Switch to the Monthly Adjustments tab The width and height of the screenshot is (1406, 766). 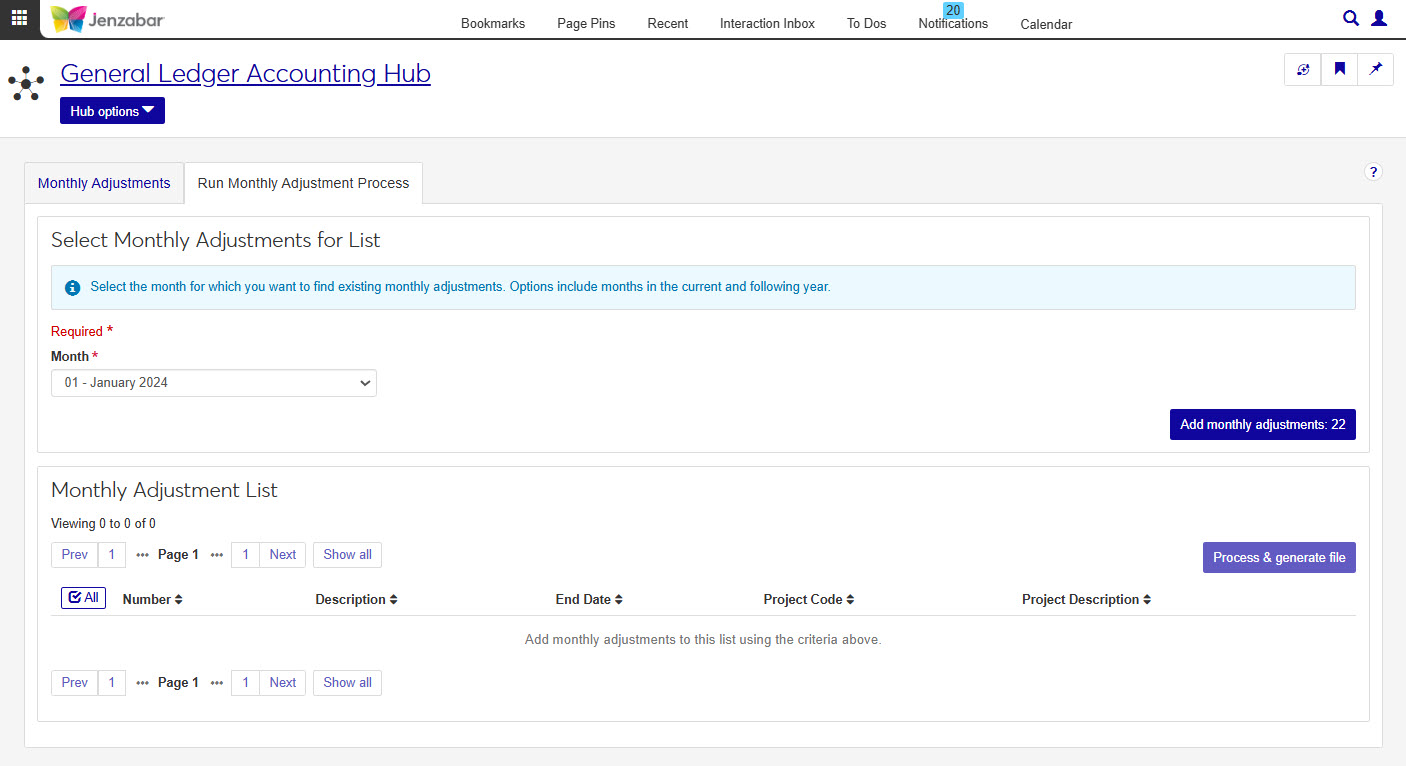click(x=104, y=184)
